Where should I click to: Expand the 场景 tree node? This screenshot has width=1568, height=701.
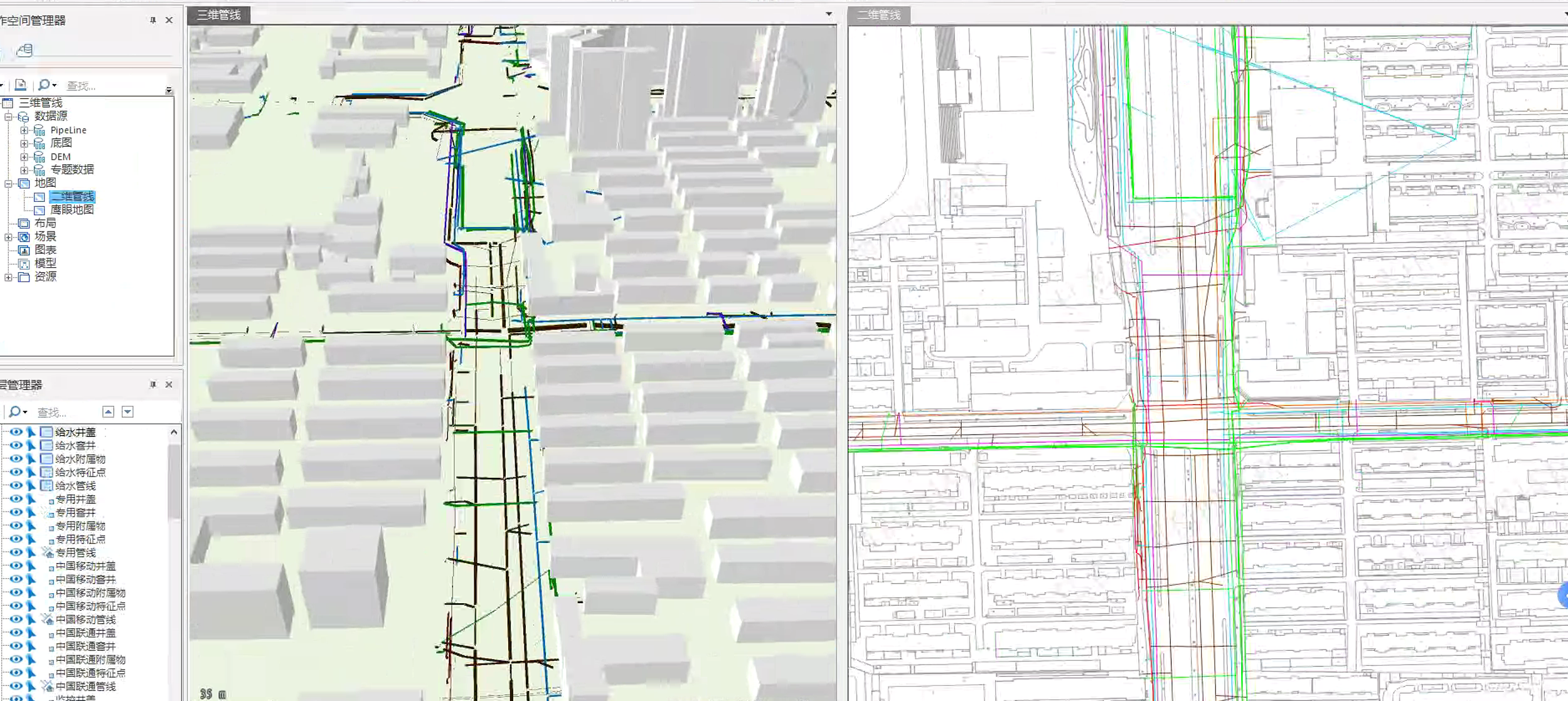tap(8, 237)
